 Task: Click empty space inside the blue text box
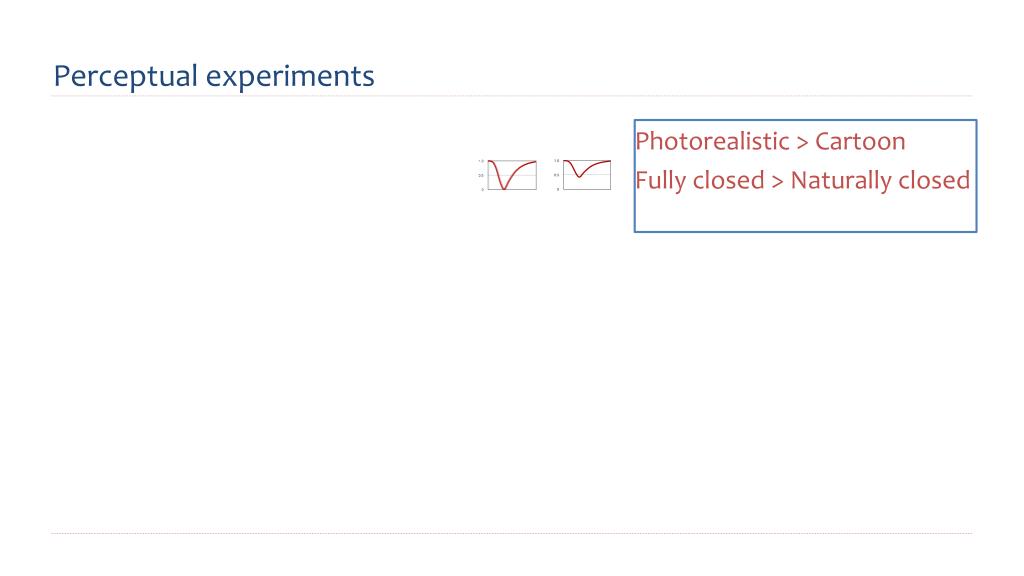click(805, 214)
